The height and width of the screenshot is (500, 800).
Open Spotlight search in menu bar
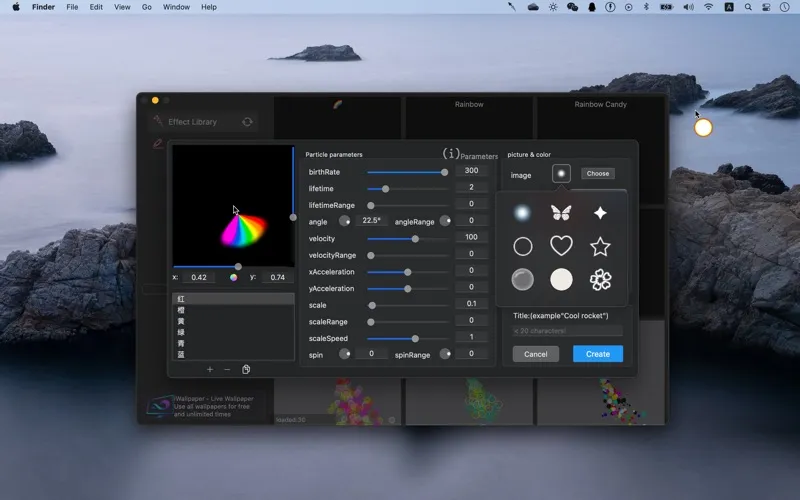pyautogui.click(x=748, y=7)
